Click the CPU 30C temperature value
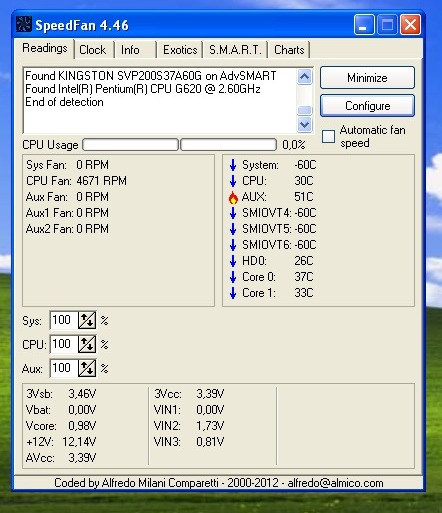This screenshot has height=513, width=442. pos(303,181)
